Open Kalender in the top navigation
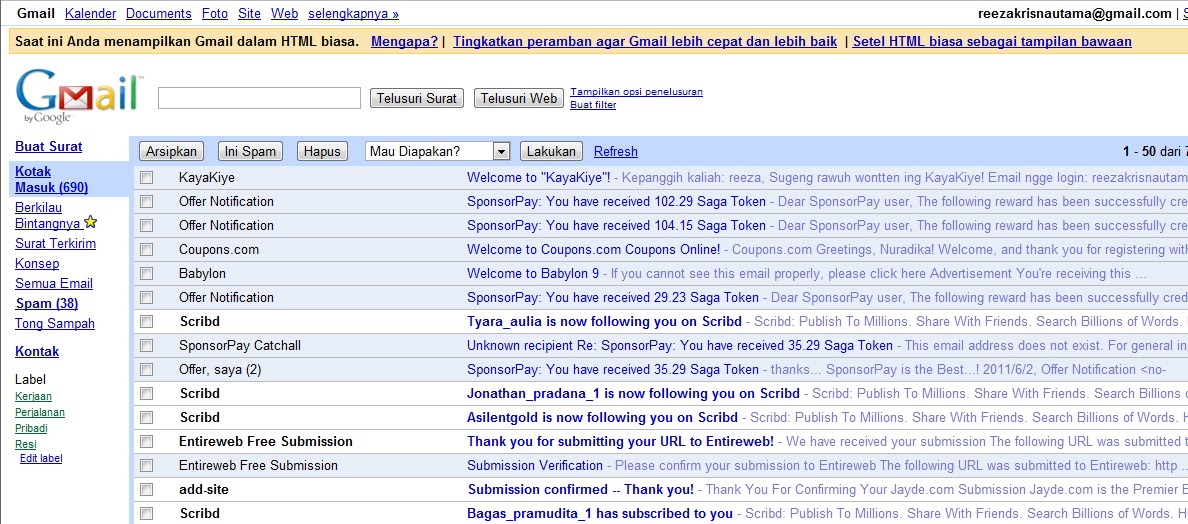 click(91, 14)
